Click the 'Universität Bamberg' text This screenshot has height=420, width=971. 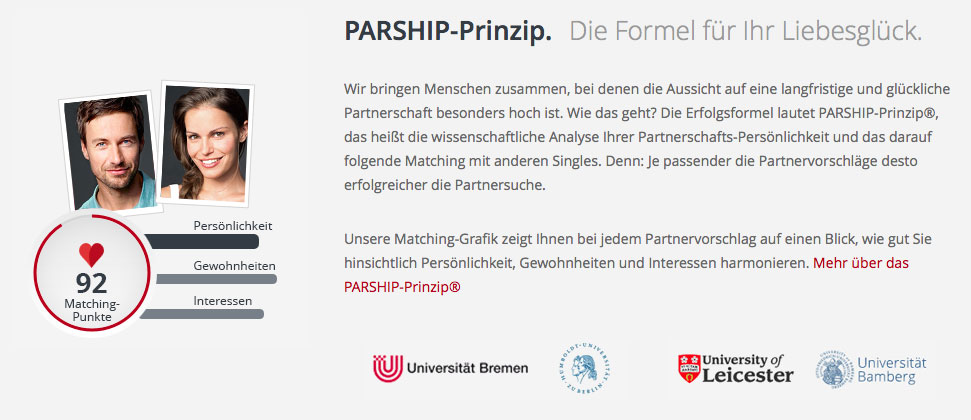(892, 370)
